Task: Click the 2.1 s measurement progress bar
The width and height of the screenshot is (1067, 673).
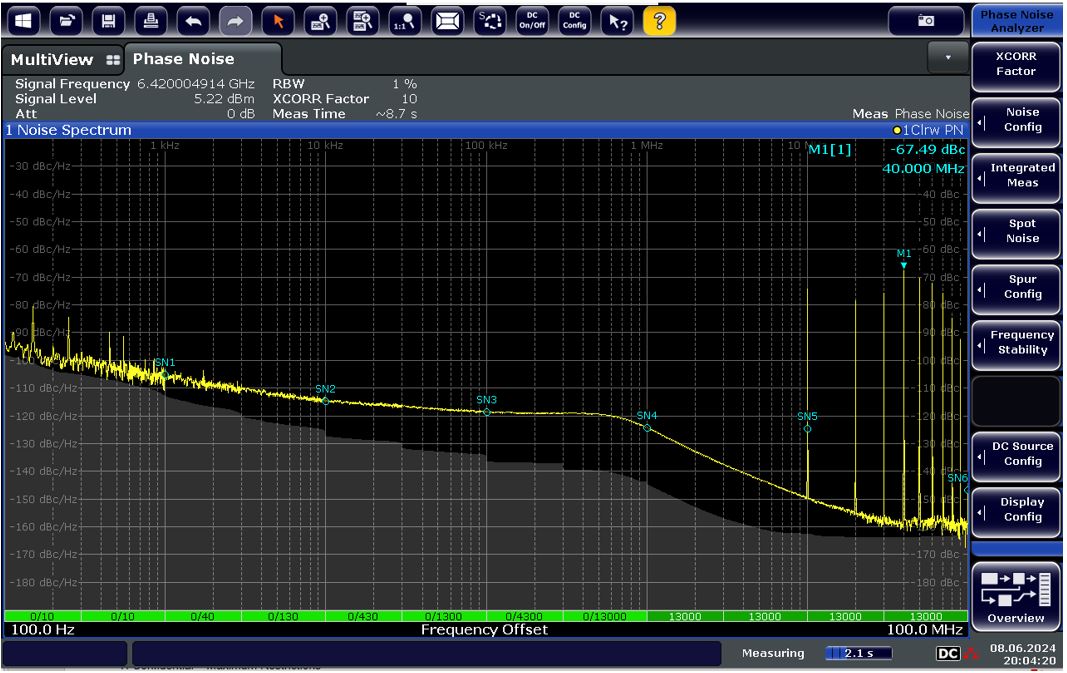Action: click(860, 653)
